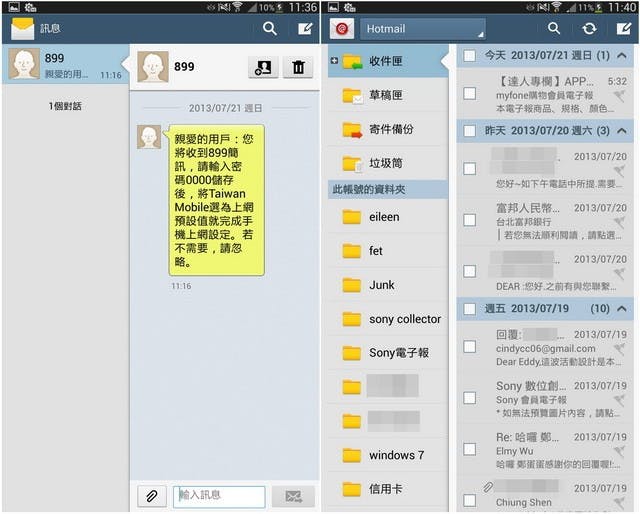Tap the email app logo icon
The width and height of the screenshot is (640, 514).
[342, 29]
